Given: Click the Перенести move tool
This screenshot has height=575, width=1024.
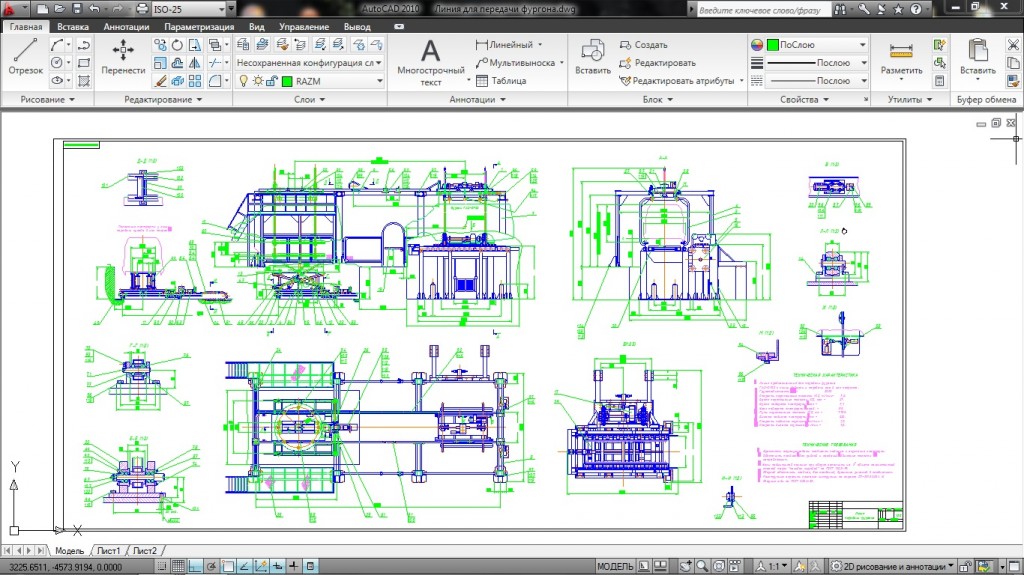Looking at the screenshot, I should pyautogui.click(x=123, y=56).
